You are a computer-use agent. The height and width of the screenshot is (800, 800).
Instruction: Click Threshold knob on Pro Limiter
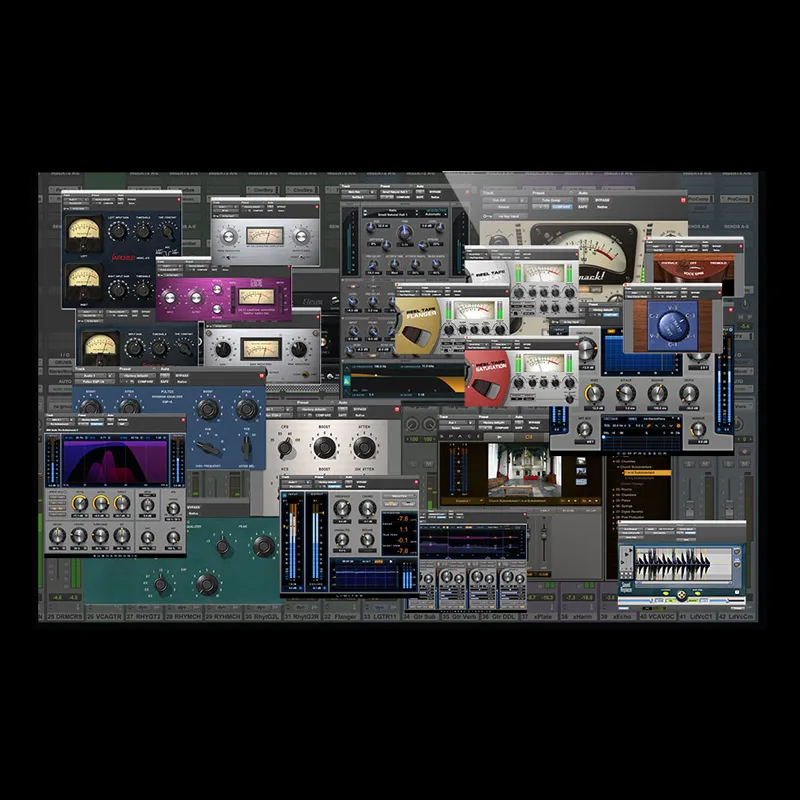342,509
